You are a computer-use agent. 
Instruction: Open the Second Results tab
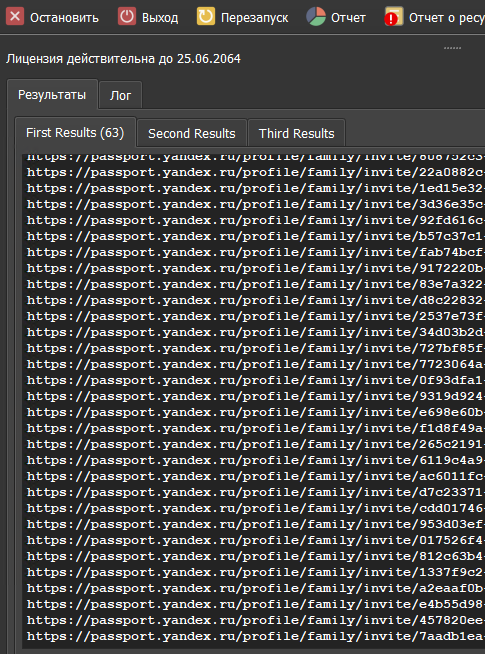pos(192,133)
